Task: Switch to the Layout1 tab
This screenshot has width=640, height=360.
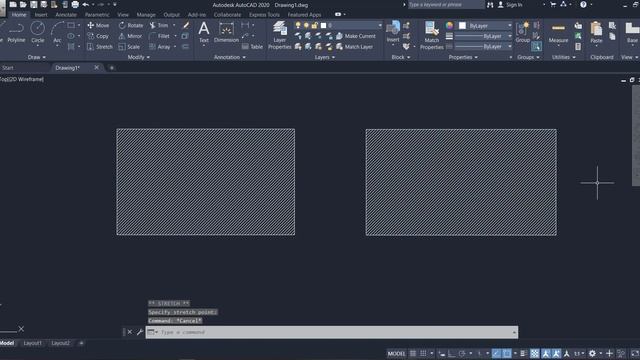Action: pyautogui.click(x=32, y=343)
